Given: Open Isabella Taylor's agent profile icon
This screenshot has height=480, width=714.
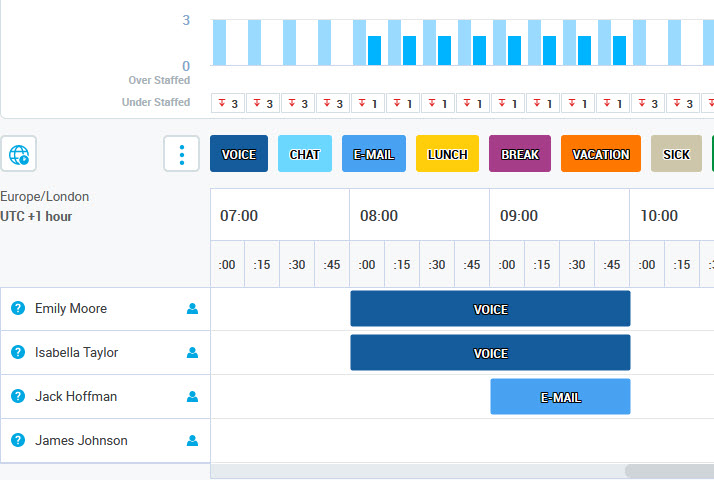Looking at the screenshot, I should (193, 353).
